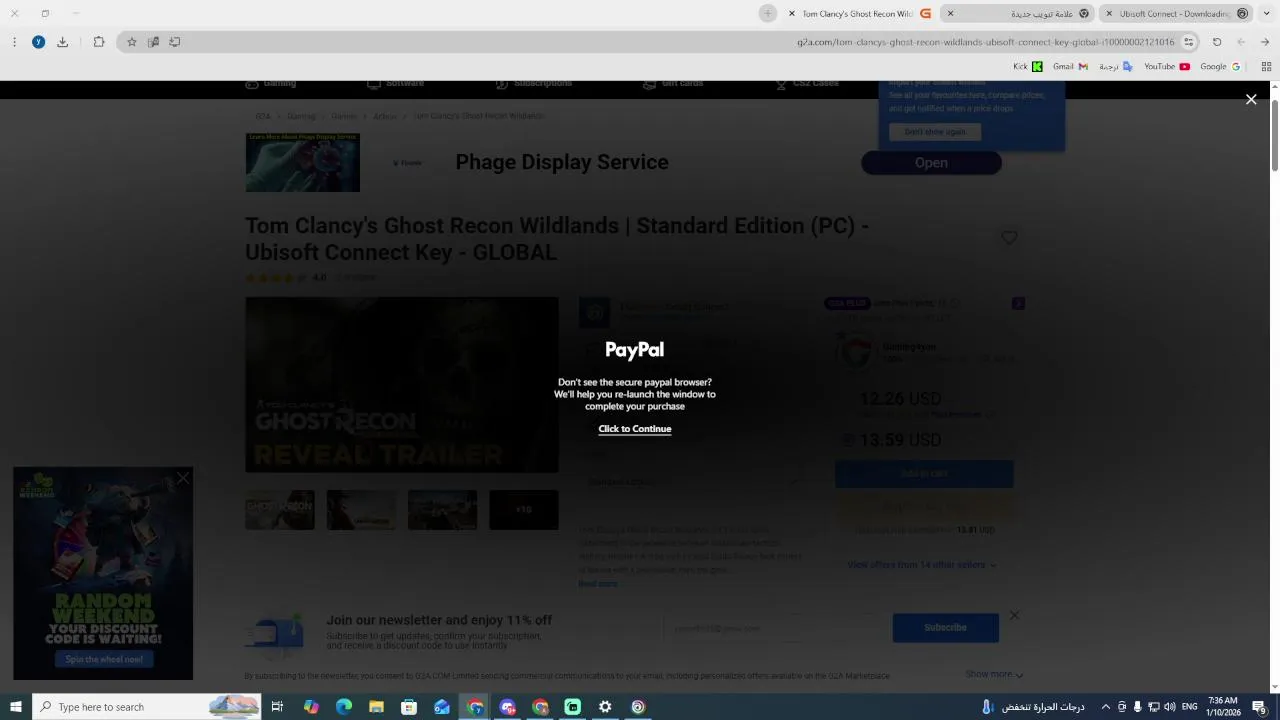Click the g2a.com address bar URL
Screen dimensions: 1280x720
pos(985,42)
